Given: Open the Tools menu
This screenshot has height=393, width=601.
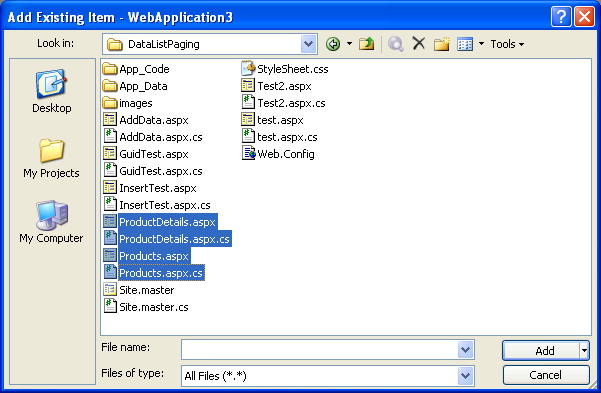Looking at the screenshot, I should (x=507, y=44).
